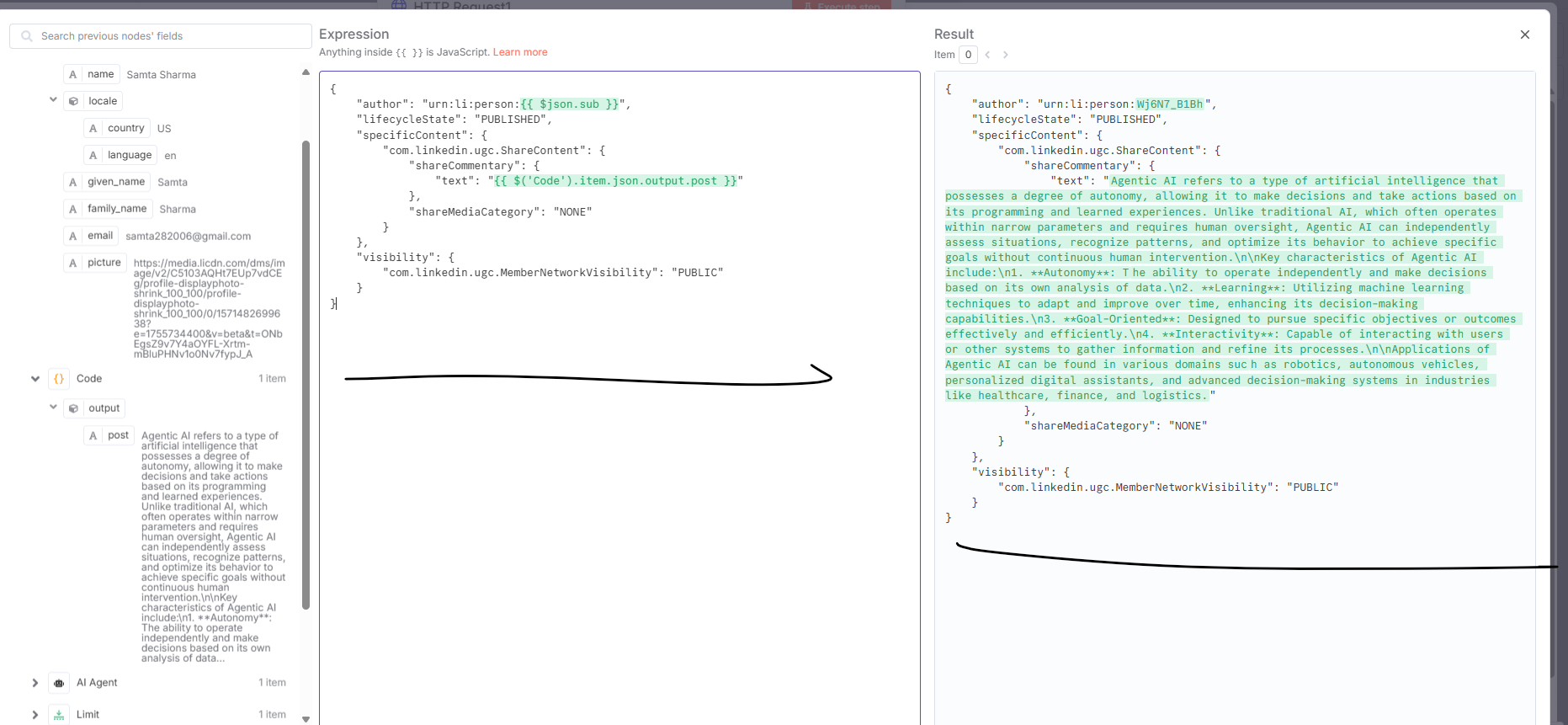
Task: Collapse the locale field group
Action: coord(53,100)
